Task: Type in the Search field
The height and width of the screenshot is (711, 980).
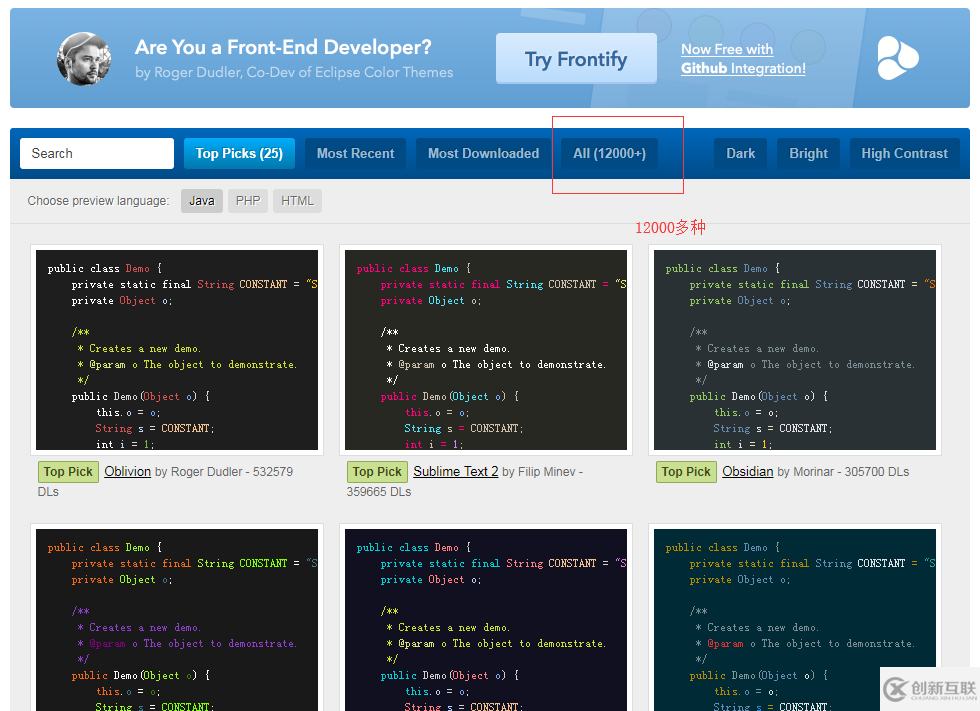Action: pos(97,154)
